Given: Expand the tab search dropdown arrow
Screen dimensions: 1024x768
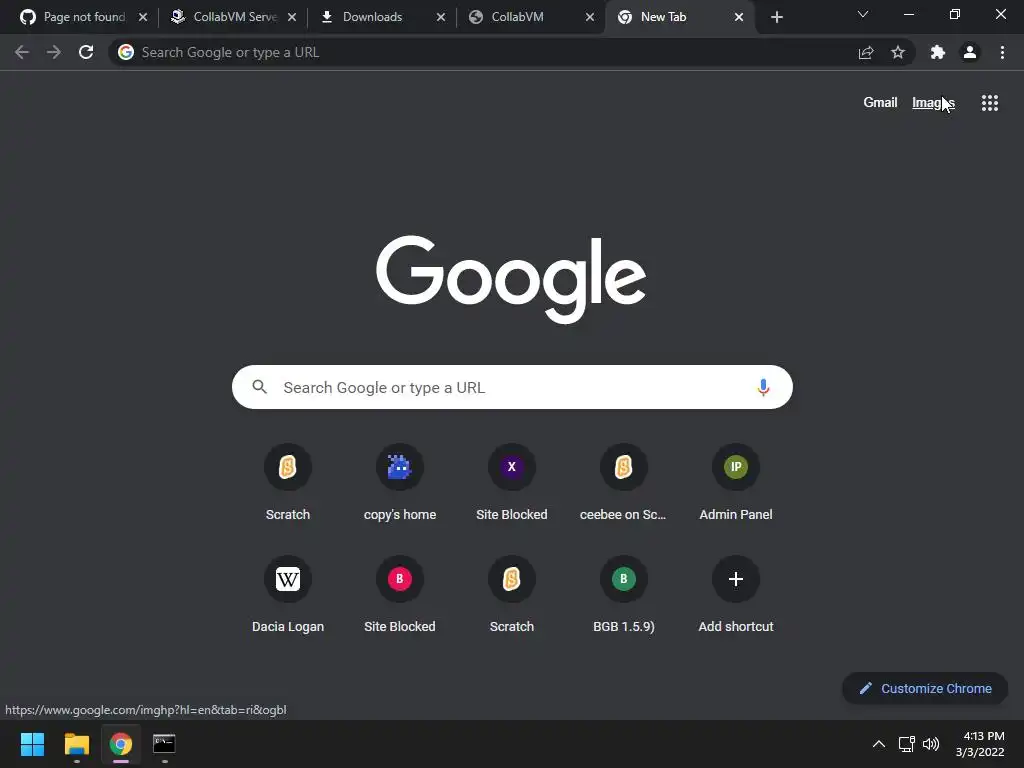Looking at the screenshot, I should tap(863, 14).
